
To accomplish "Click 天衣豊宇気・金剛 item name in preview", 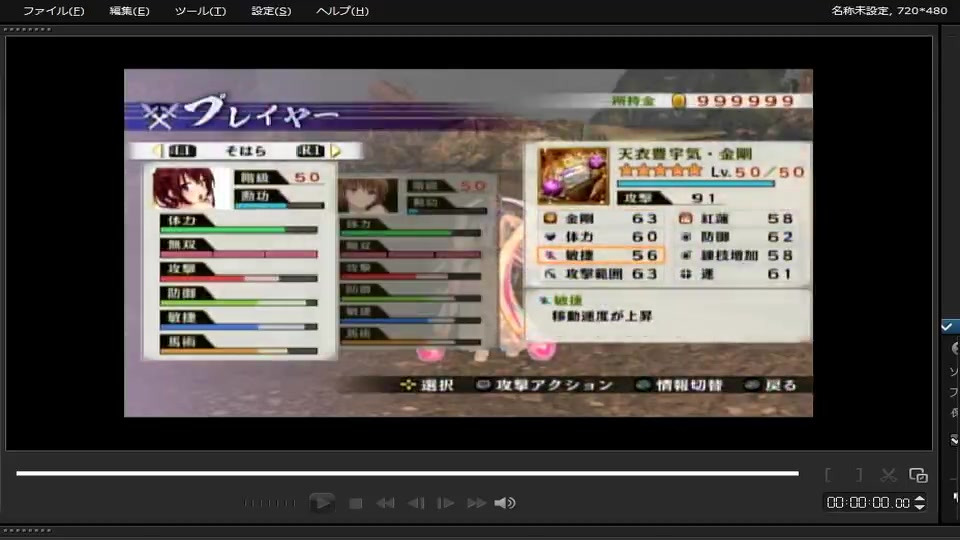I will click(x=685, y=154).
